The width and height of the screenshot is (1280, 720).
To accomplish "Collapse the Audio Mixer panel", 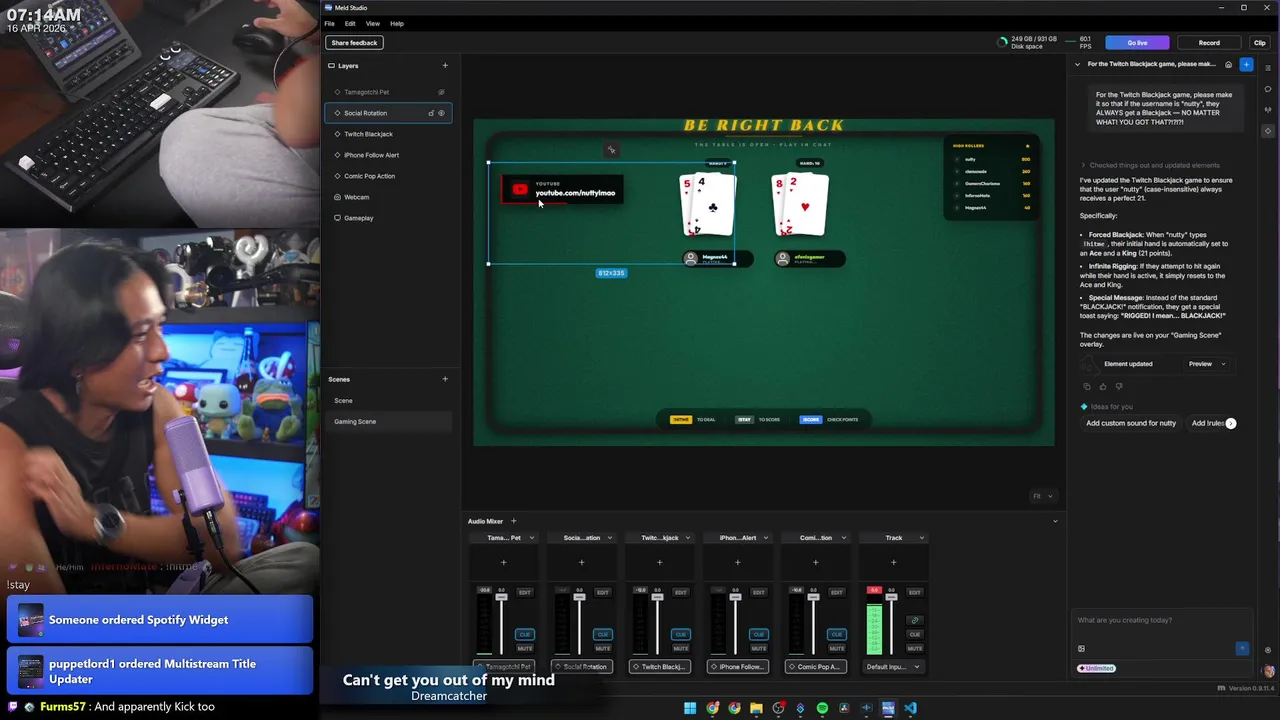I will 1055,521.
